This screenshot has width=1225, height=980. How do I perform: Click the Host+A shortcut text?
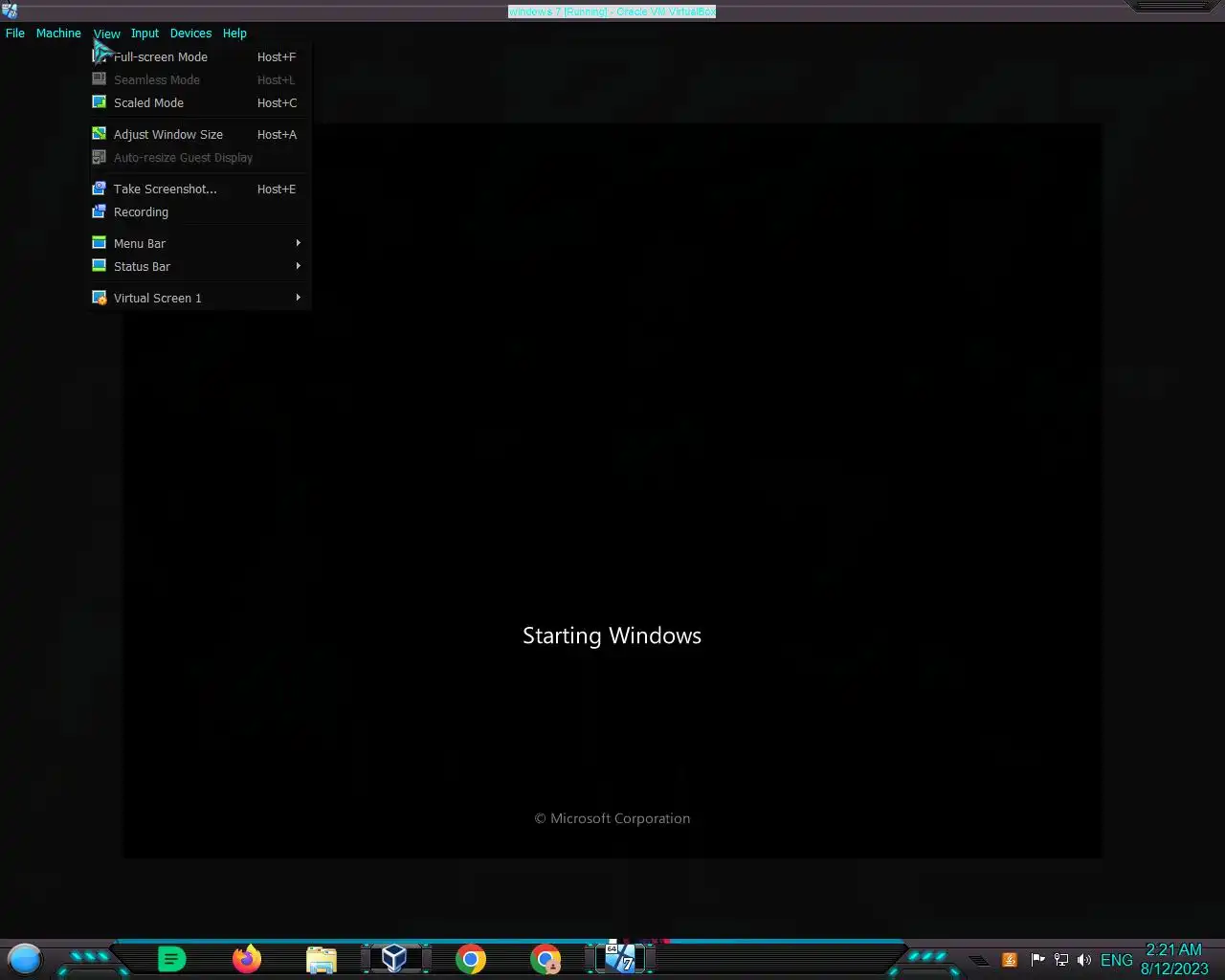tap(277, 134)
